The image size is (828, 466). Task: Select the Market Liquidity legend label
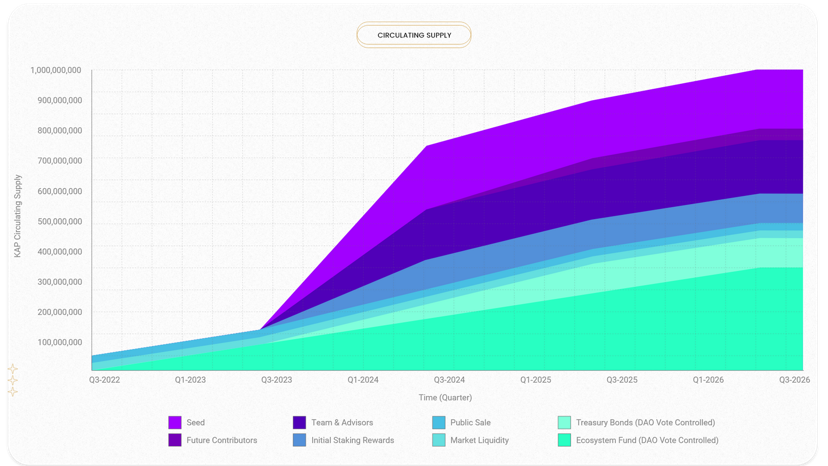point(479,440)
